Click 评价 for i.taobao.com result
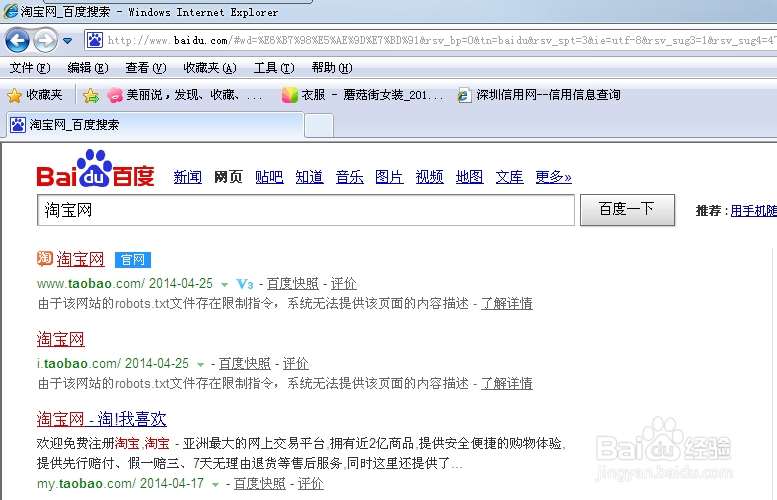777x500 pixels. pos(295,364)
